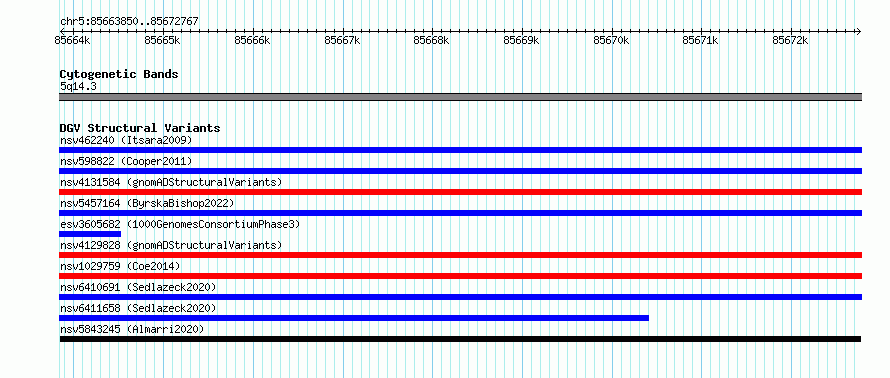Select the red bar under nsv4129828
The height and width of the screenshot is (378, 890).
pos(460,255)
